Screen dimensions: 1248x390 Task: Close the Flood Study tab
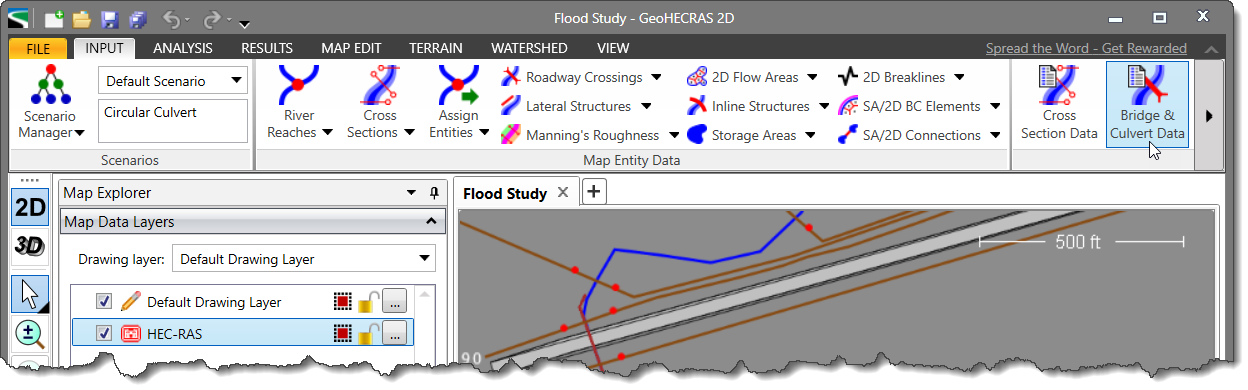[563, 193]
